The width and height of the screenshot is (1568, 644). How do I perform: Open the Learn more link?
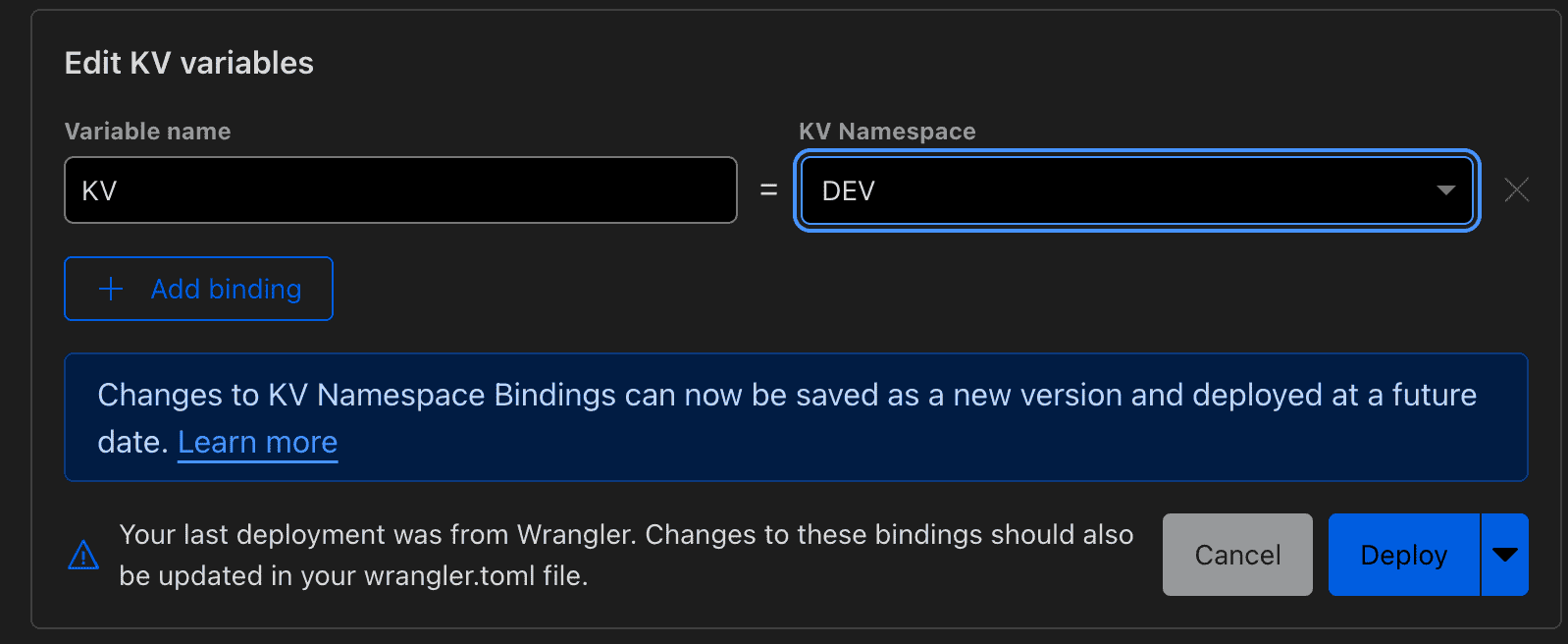tap(257, 442)
